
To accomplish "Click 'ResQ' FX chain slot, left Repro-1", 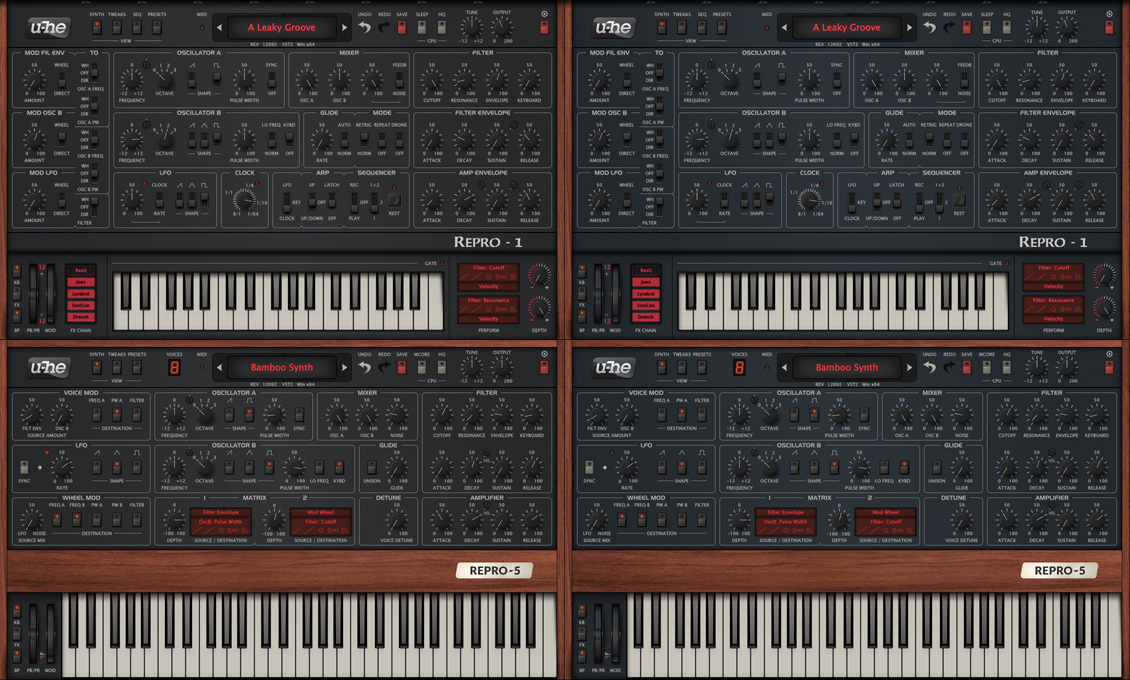I will 81,270.
